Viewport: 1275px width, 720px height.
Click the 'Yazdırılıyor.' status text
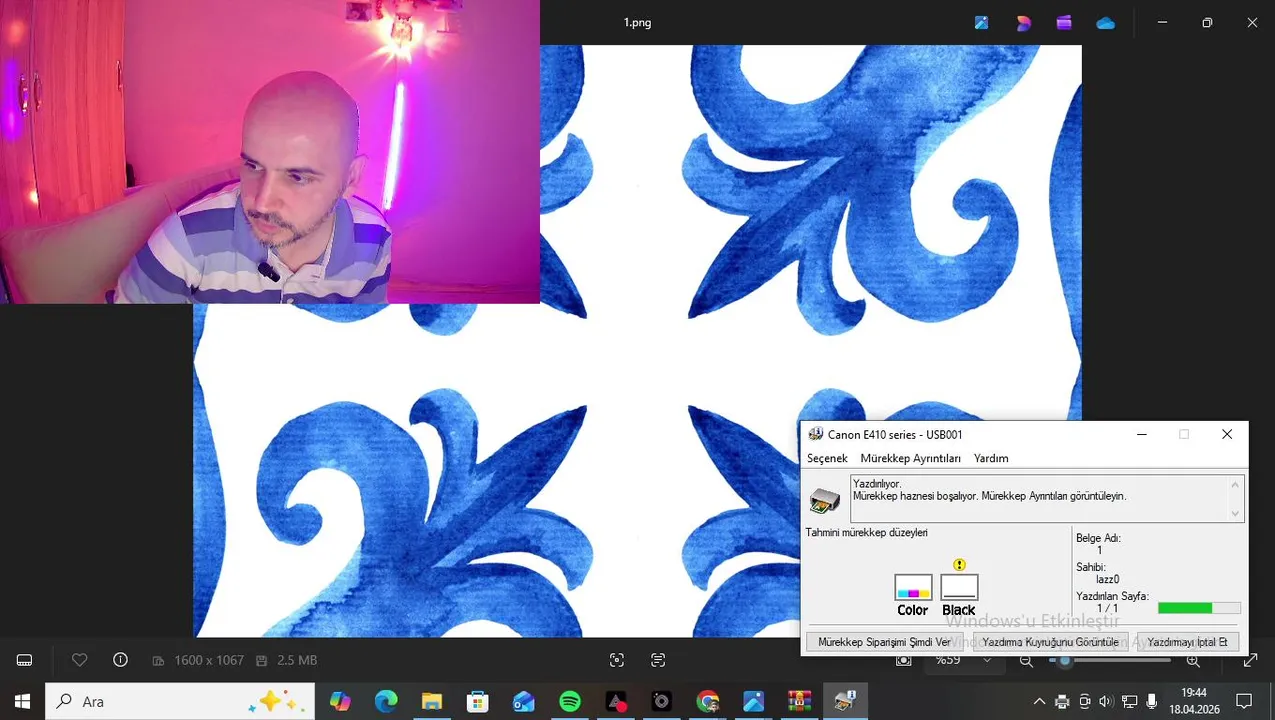877,484
